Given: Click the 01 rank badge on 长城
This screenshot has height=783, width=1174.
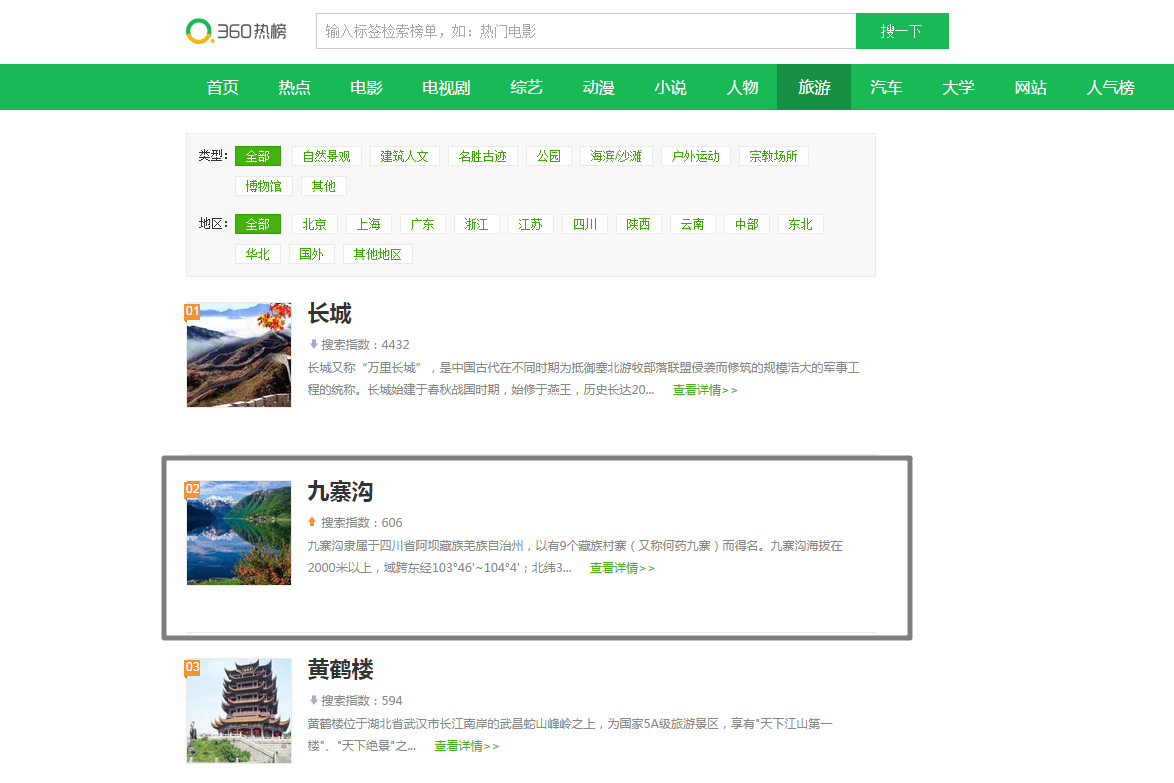Looking at the screenshot, I should click(192, 311).
